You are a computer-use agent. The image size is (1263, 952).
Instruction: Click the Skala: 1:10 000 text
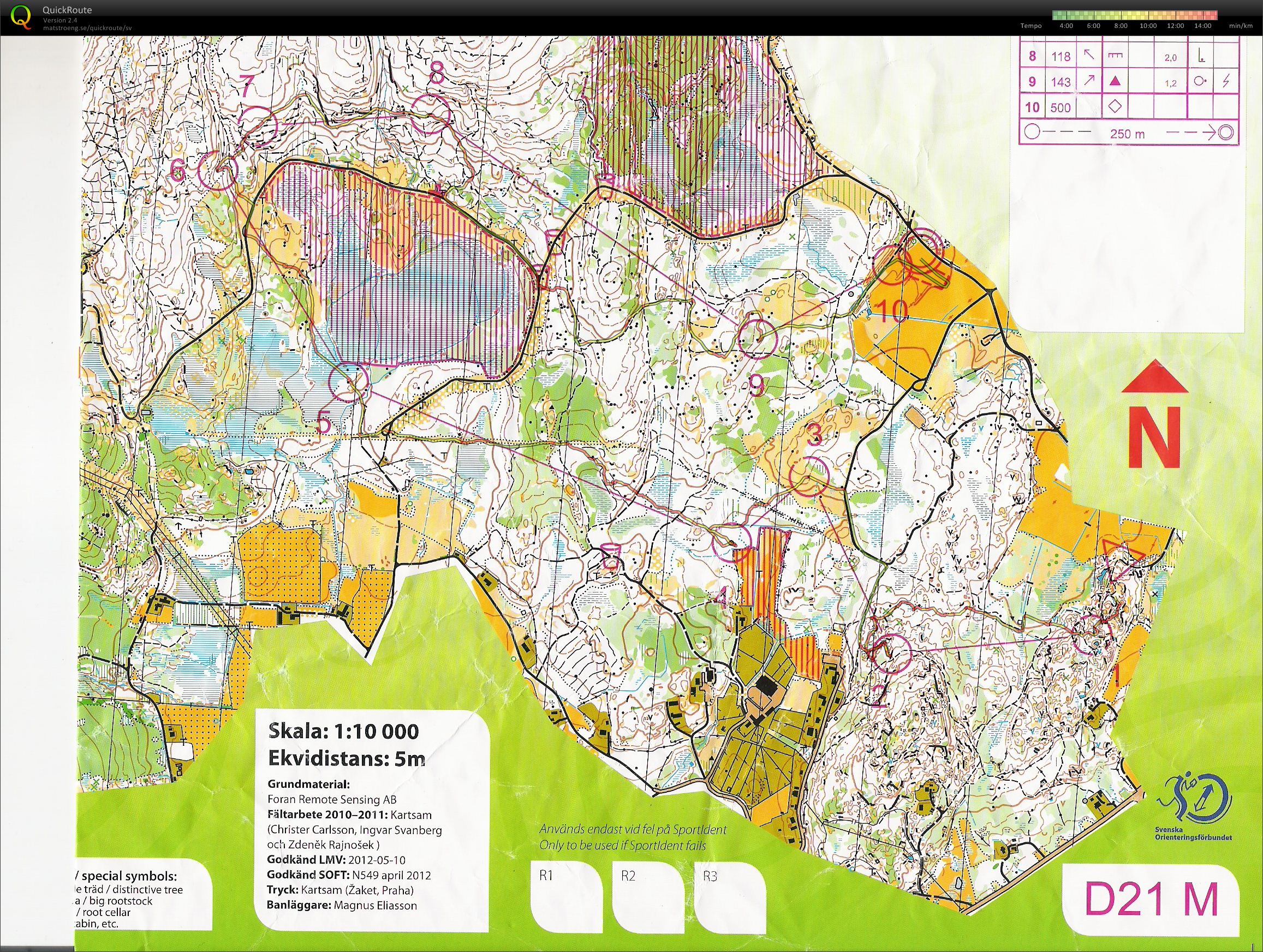click(343, 732)
